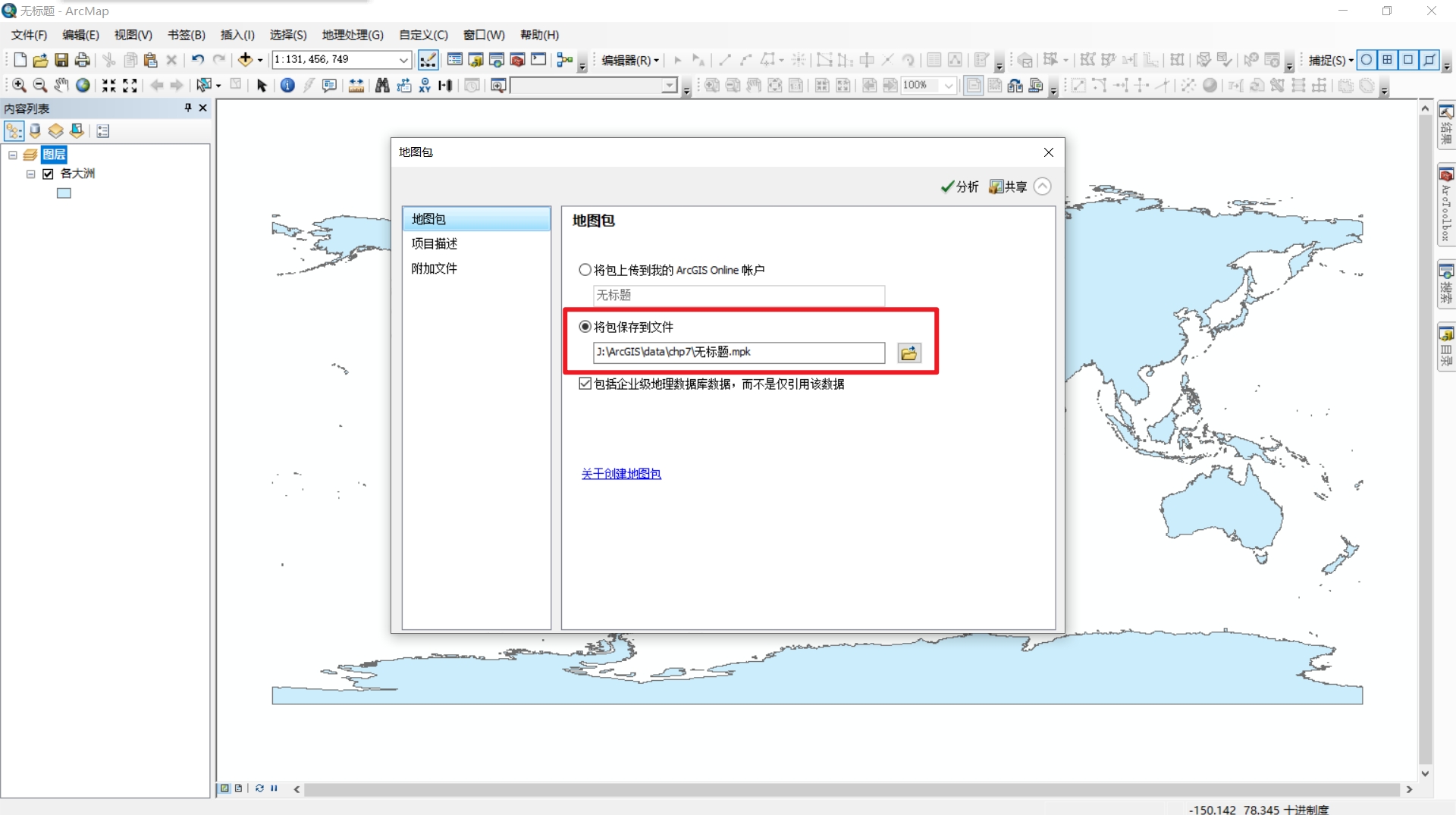Open the Table of Contents window icon
This screenshot has width=1456, height=815.
[455, 60]
